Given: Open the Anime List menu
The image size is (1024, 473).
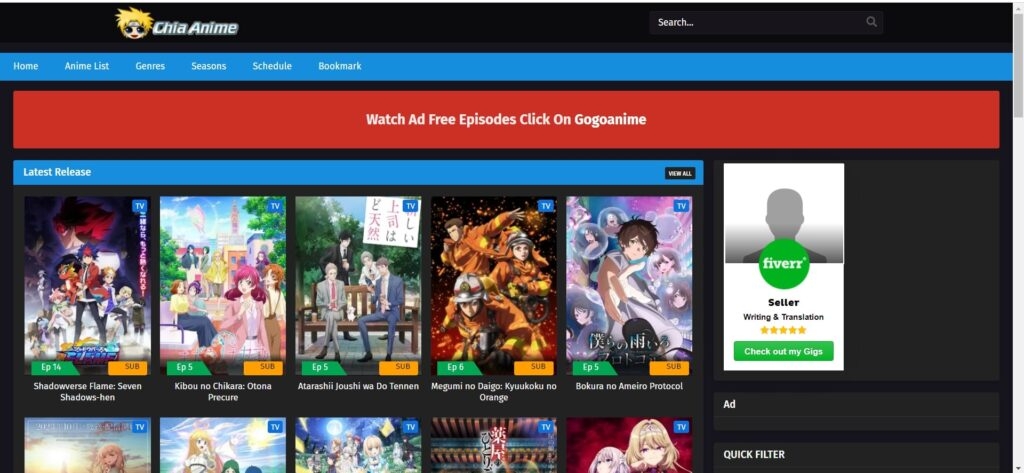Looking at the screenshot, I should point(87,66).
